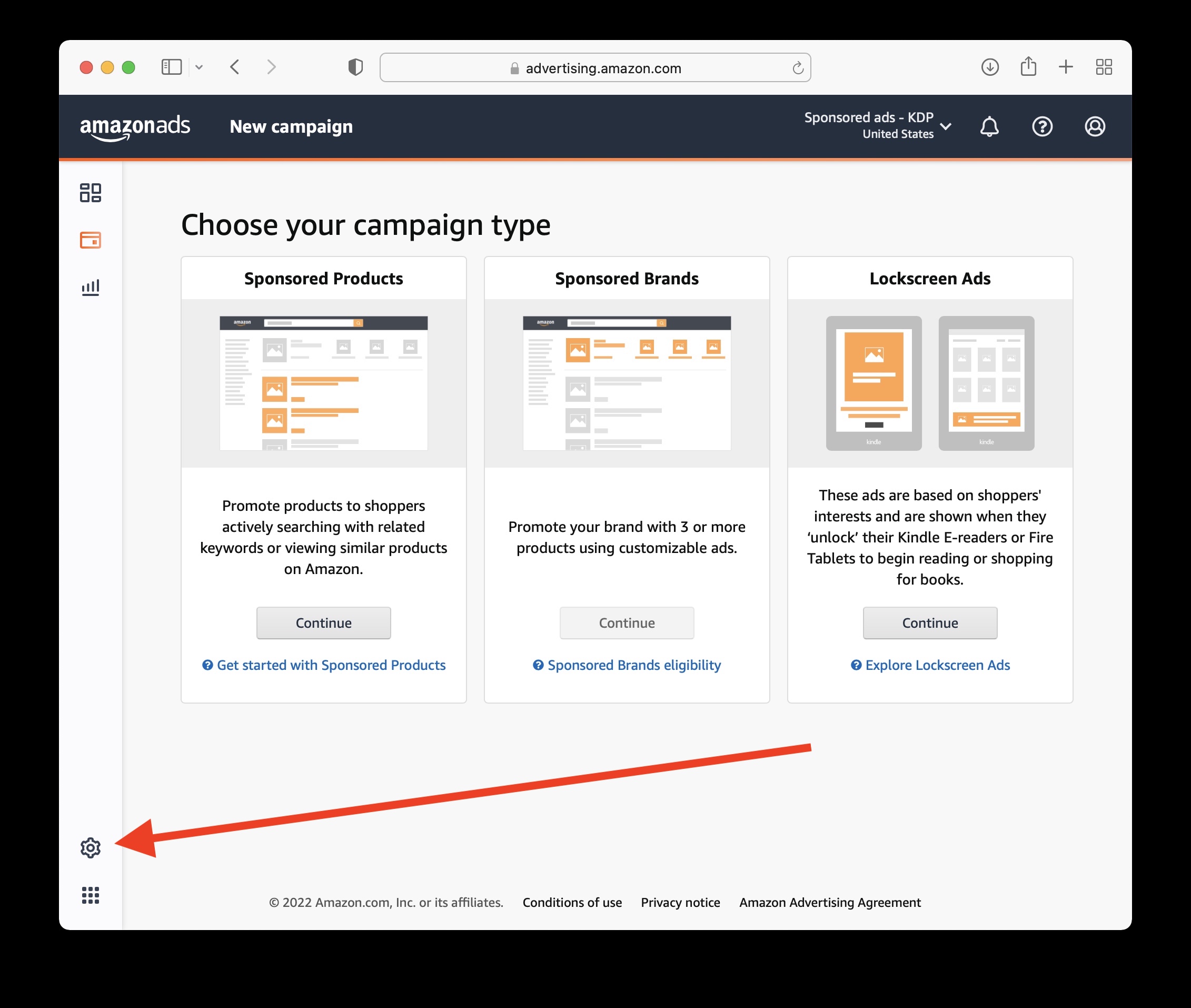Viewport: 1191px width, 1008px height.
Task: Expand the Sponsored ads - KDP account dropdown
Action: click(878, 125)
